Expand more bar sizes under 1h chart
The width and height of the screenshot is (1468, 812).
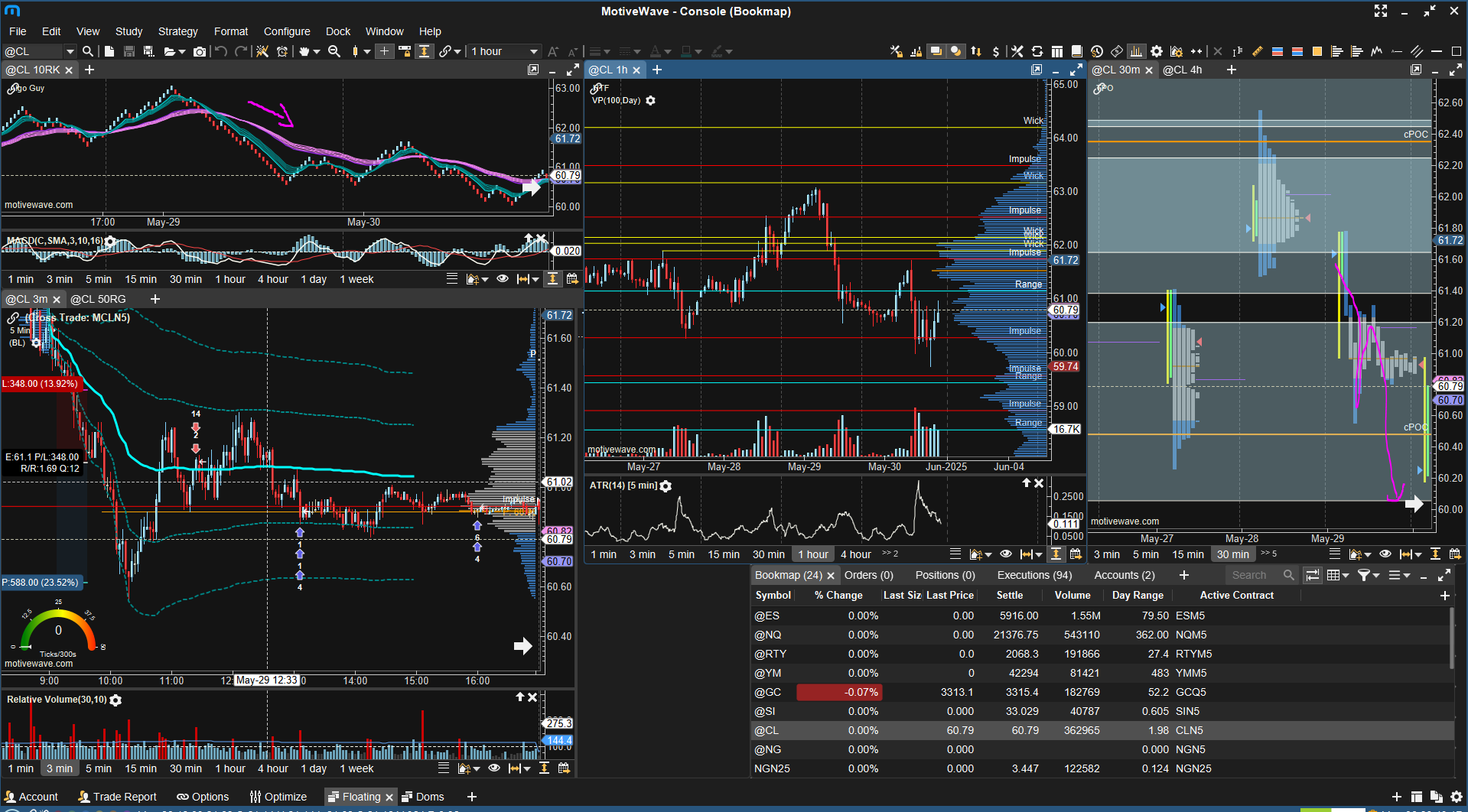point(890,554)
